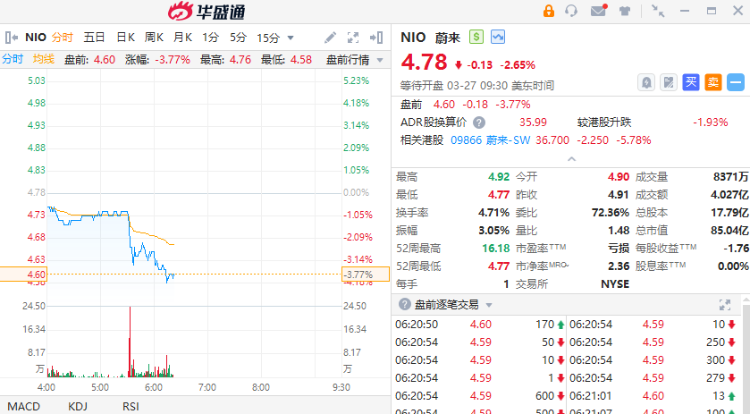Click the 06:21:01 trade row
Image resolution: width=750 pixels, height=414 pixels.
click(x=652, y=396)
